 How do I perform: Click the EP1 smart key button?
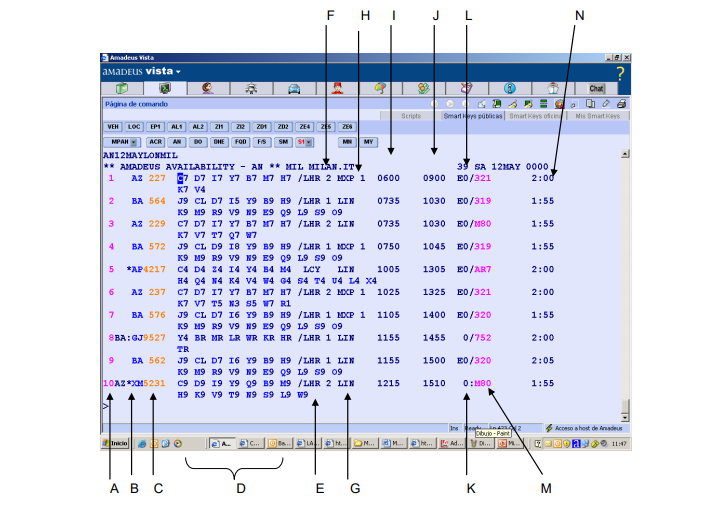tap(156, 127)
